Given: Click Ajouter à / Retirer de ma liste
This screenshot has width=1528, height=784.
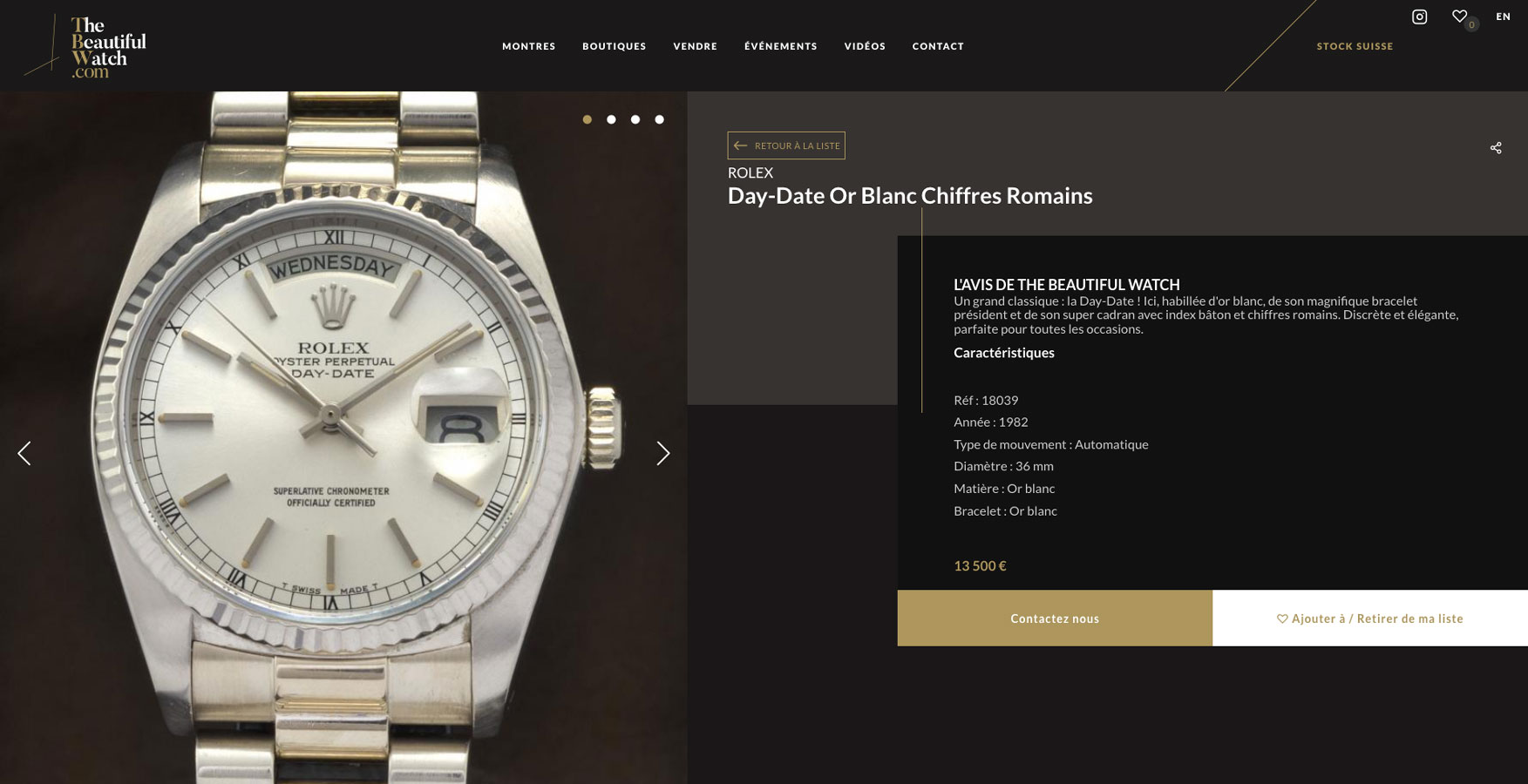Looking at the screenshot, I should click(x=1370, y=618).
